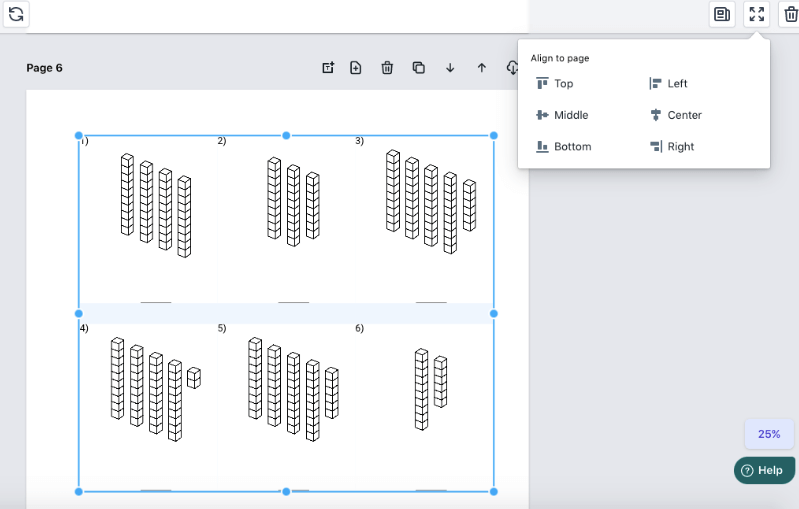Image resolution: width=799 pixels, height=509 pixels.
Task: Add text box to Page 6
Action: pyautogui.click(x=328, y=67)
